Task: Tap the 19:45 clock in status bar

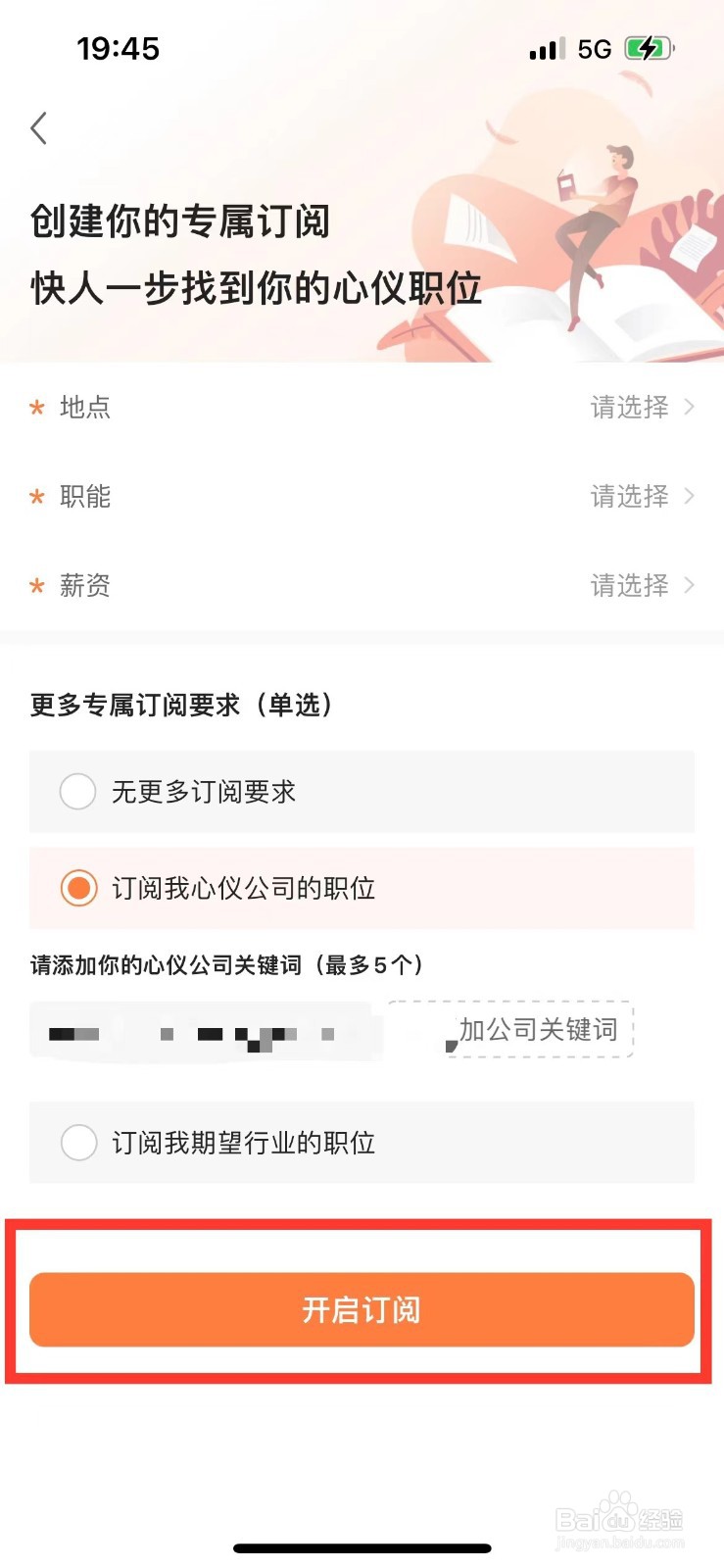Action: coord(118,49)
